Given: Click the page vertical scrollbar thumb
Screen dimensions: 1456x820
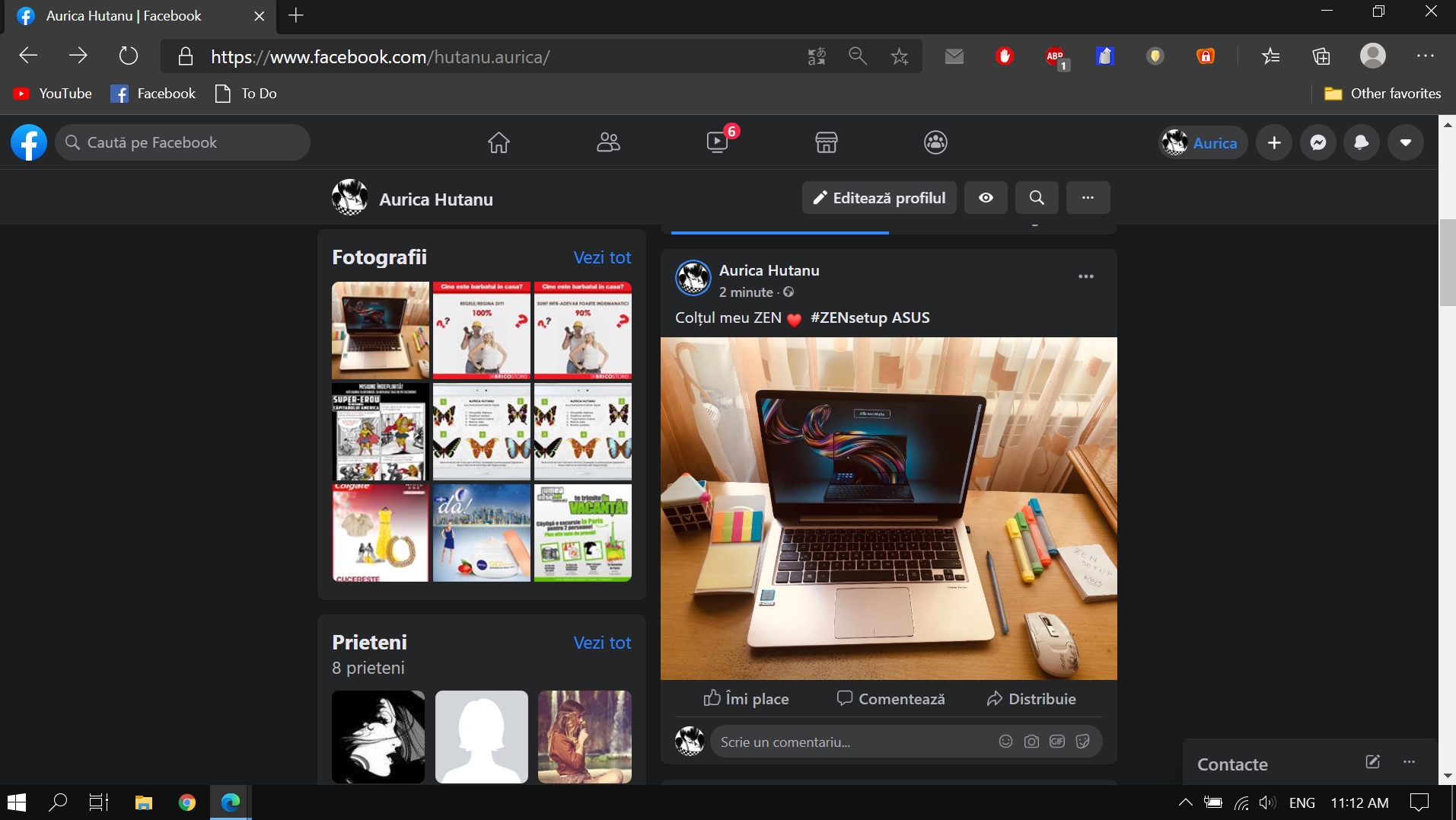Looking at the screenshot, I should click(x=1447, y=262).
